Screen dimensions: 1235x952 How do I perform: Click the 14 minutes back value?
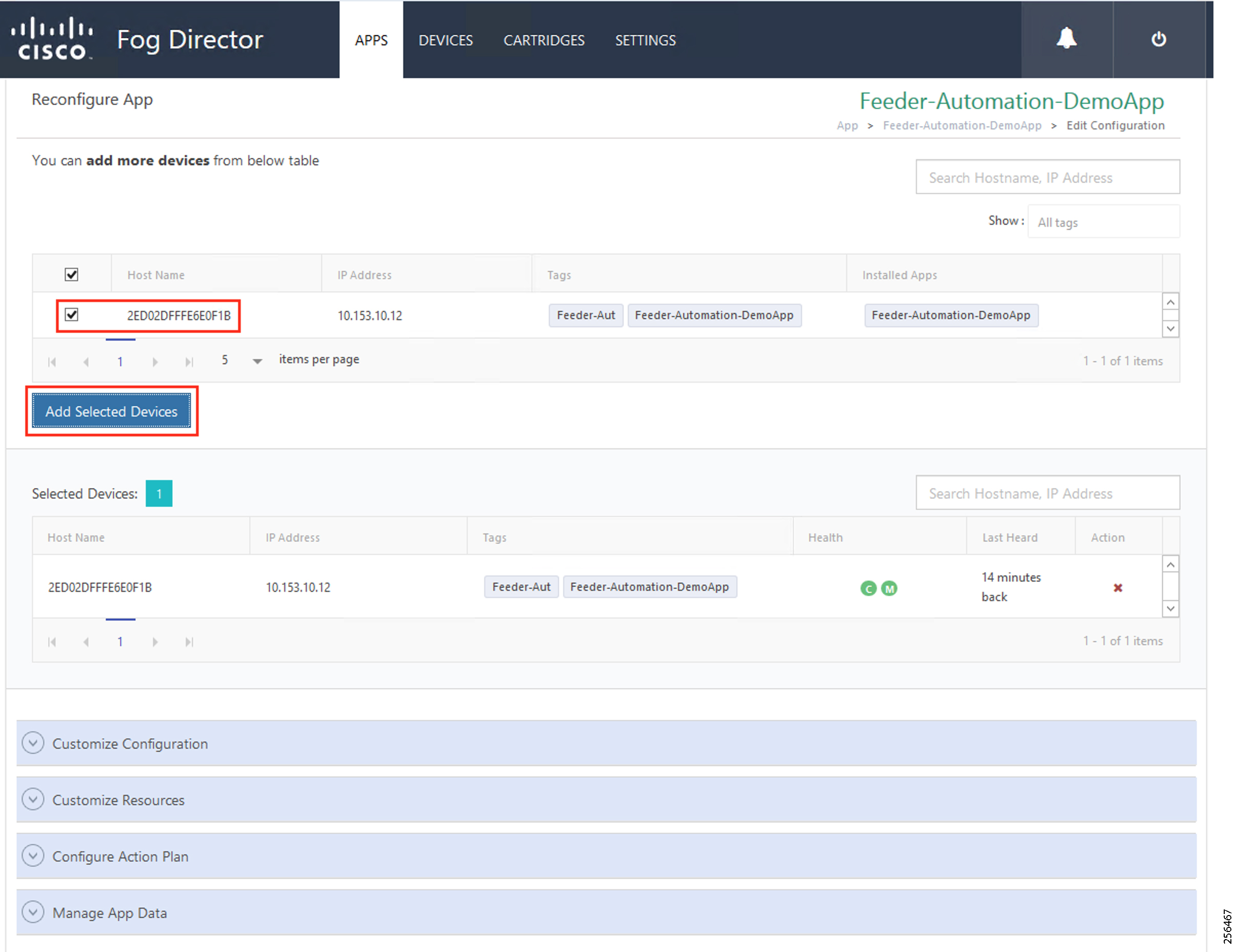pyautogui.click(x=1011, y=587)
